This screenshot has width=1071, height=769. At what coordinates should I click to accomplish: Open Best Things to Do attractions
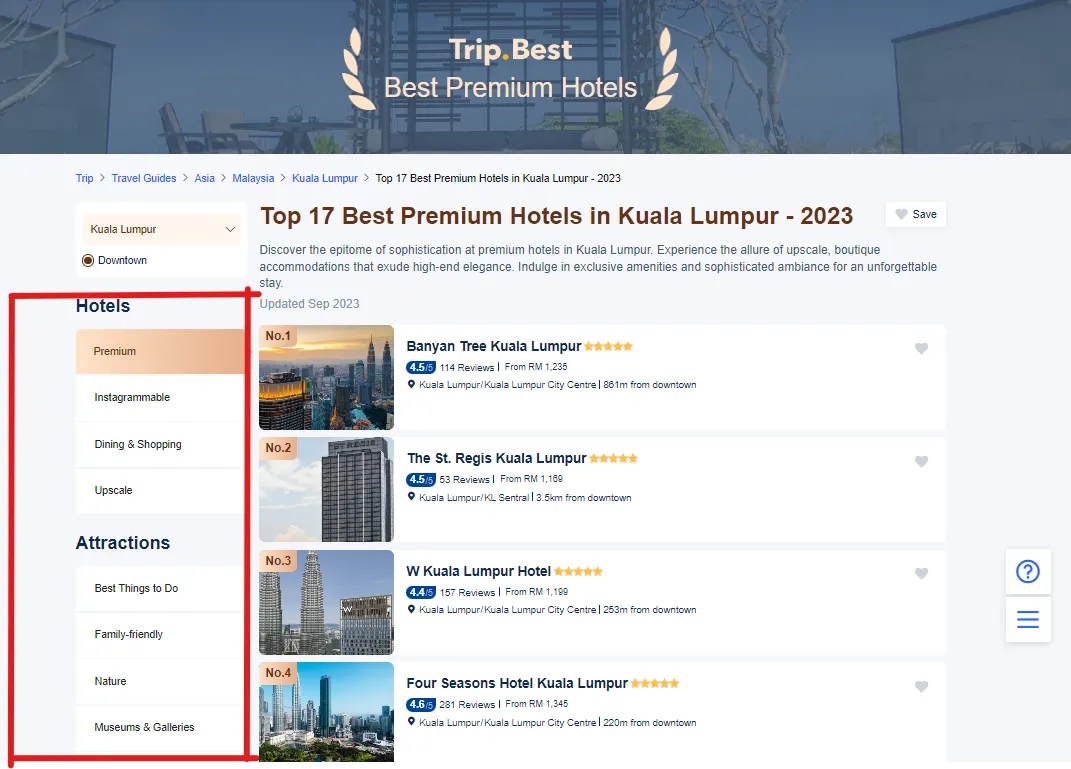click(136, 588)
